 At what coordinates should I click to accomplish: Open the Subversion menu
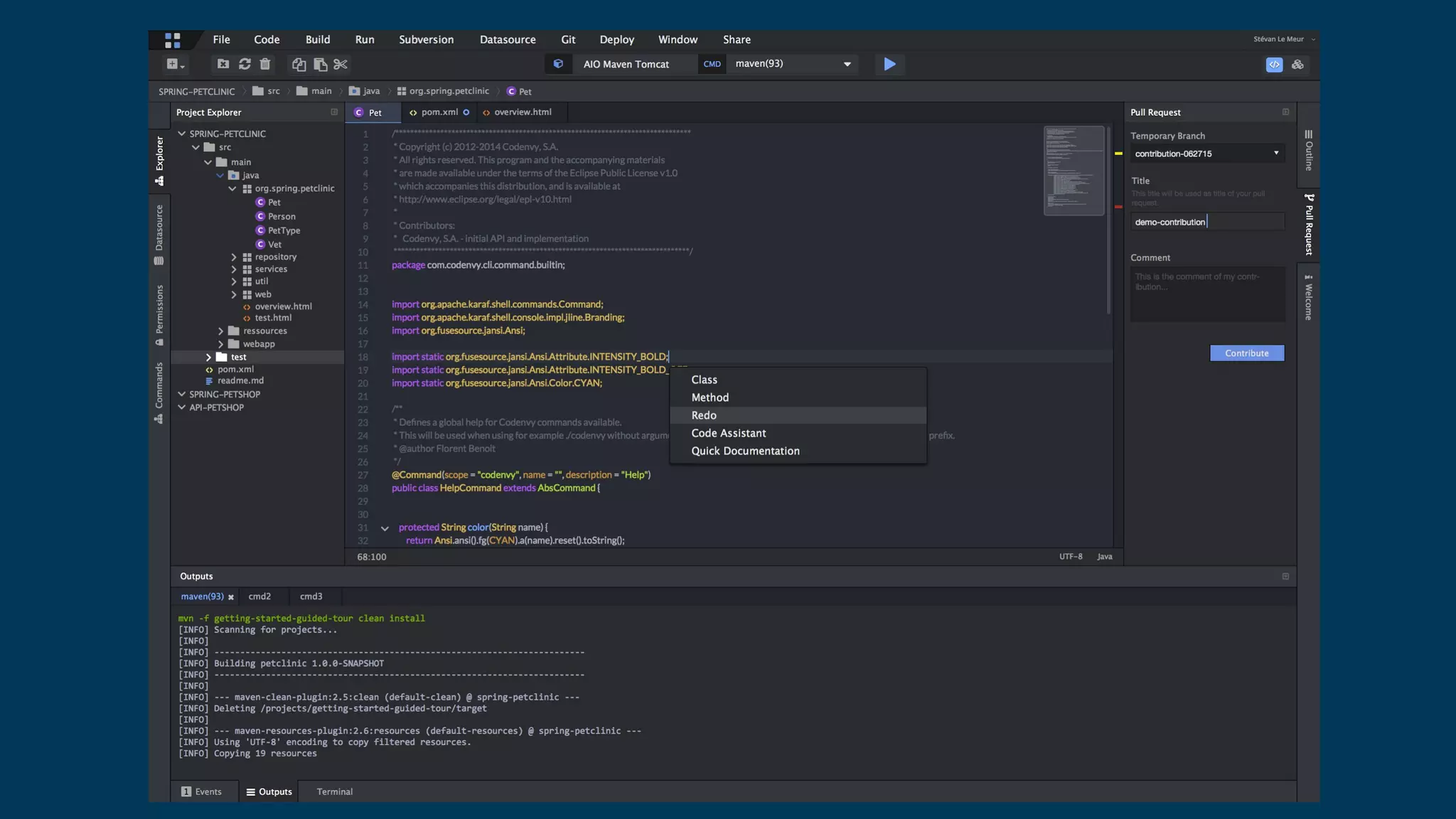[426, 40]
